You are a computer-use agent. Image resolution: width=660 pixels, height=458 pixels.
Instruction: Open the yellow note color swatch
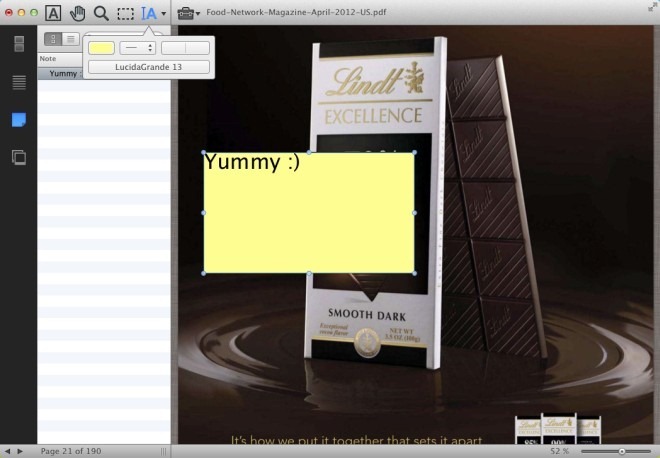pyautogui.click(x=101, y=48)
